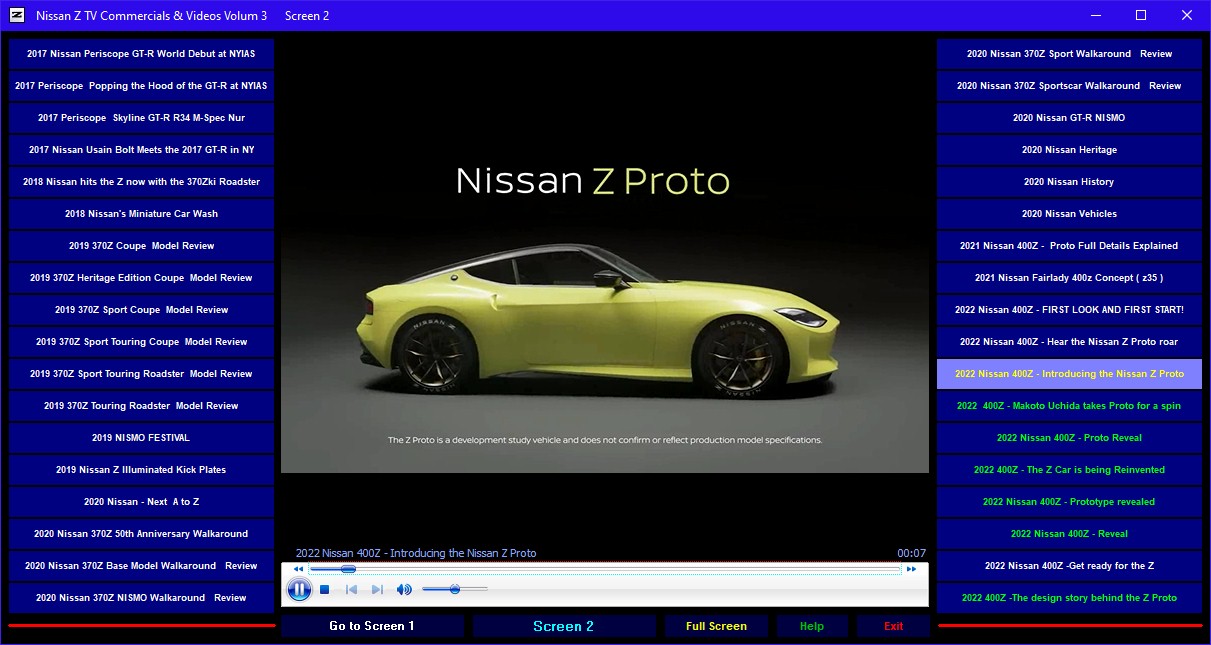The width and height of the screenshot is (1211, 645).
Task: Click the rewind arrows icon
Action: 298,569
